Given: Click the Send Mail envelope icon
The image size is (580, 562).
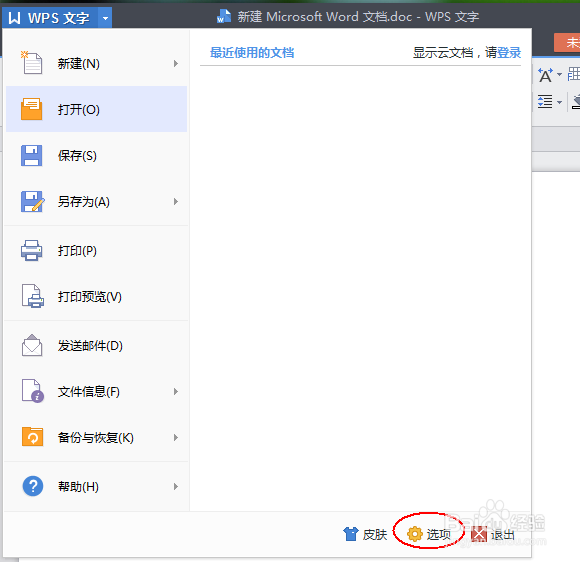Looking at the screenshot, I should pyautogui.click(x=32, y=345).
